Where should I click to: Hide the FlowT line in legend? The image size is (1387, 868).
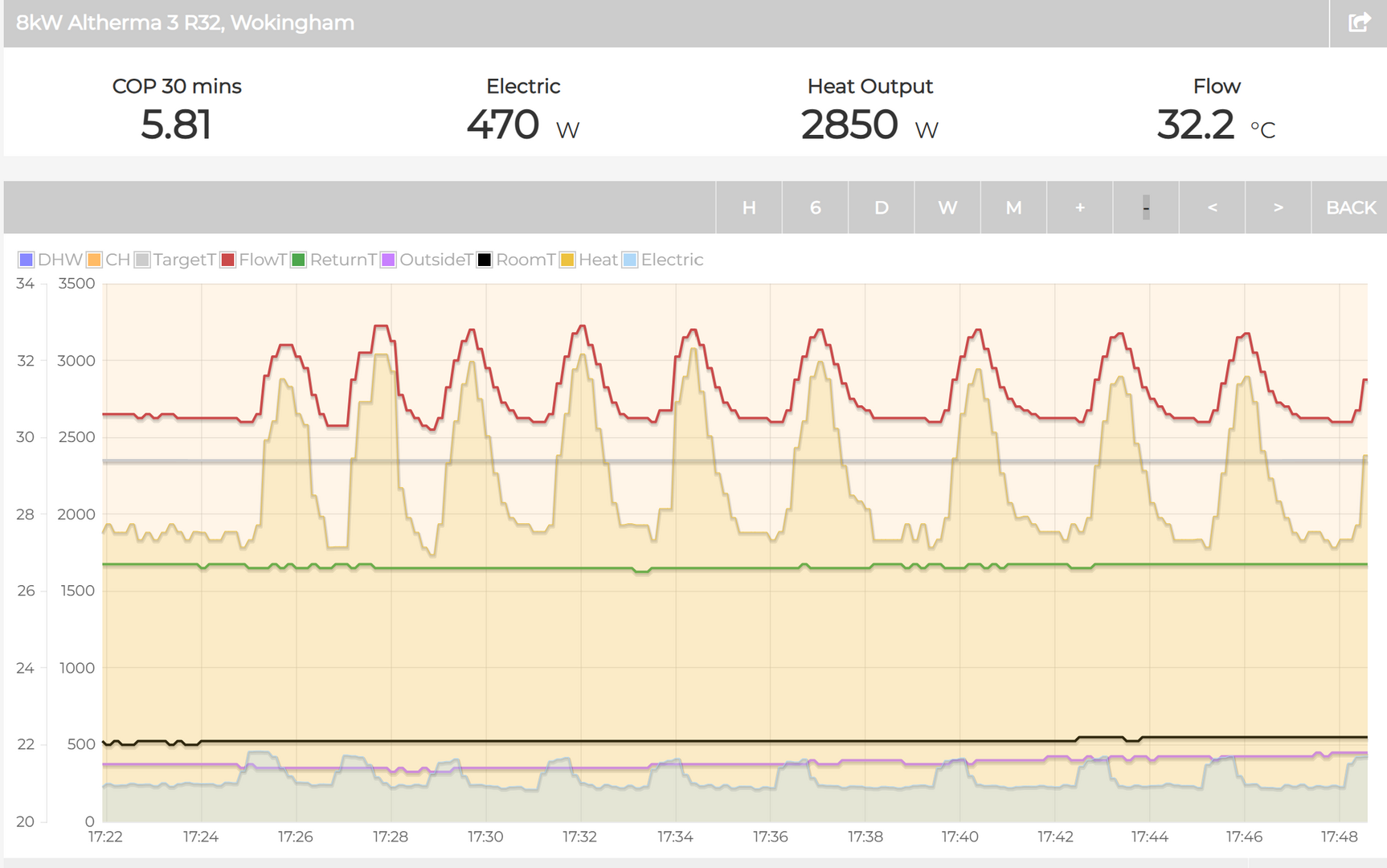(x=254, y=260)
